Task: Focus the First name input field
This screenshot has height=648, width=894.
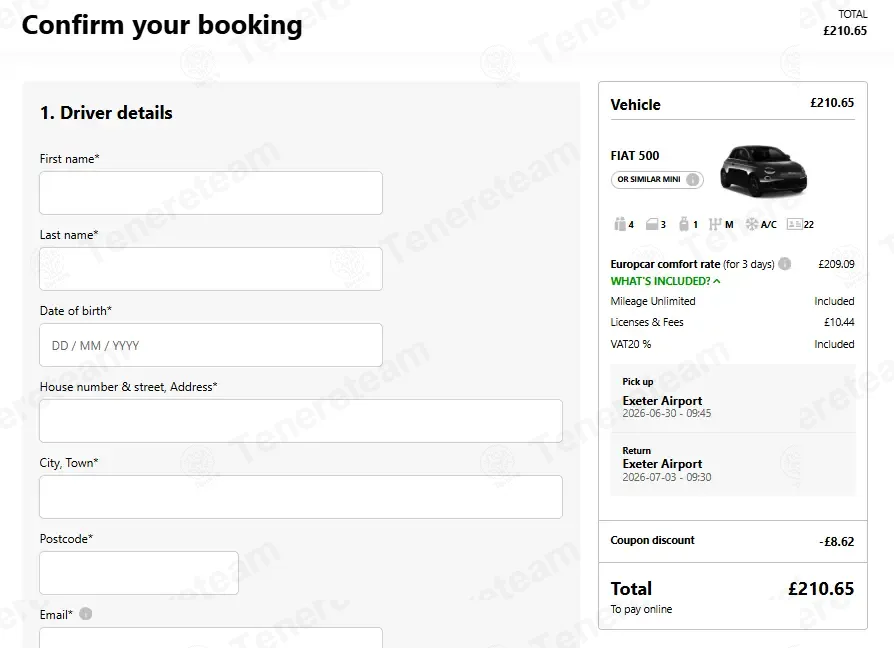Action: tap(211, 193)
